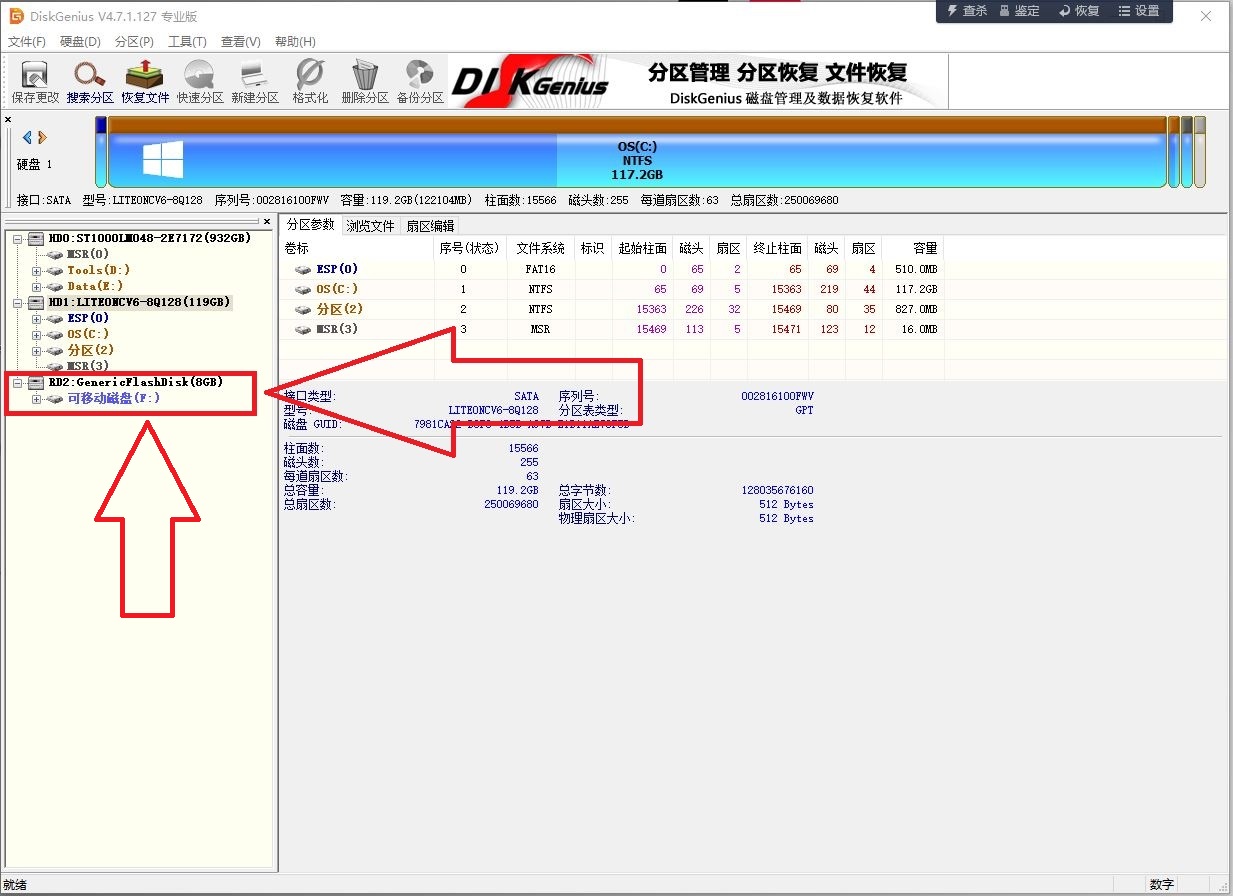Click the MSR(3) row icon in partition table
This screenshot has height=896, width=1233.
coord(302,329)
